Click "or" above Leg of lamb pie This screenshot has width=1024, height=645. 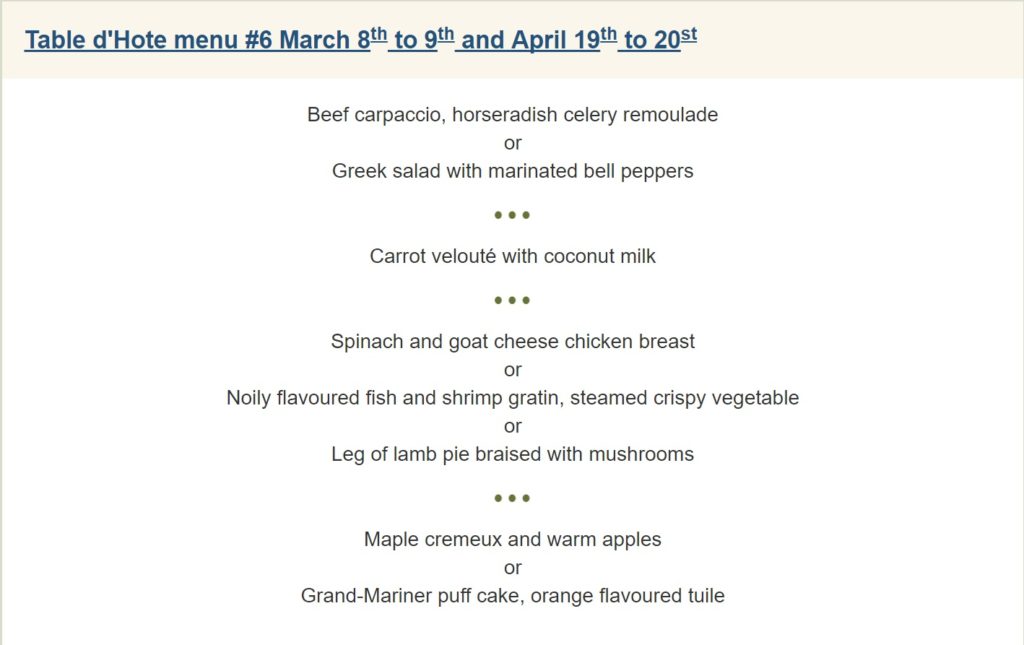tap(512, 426)
